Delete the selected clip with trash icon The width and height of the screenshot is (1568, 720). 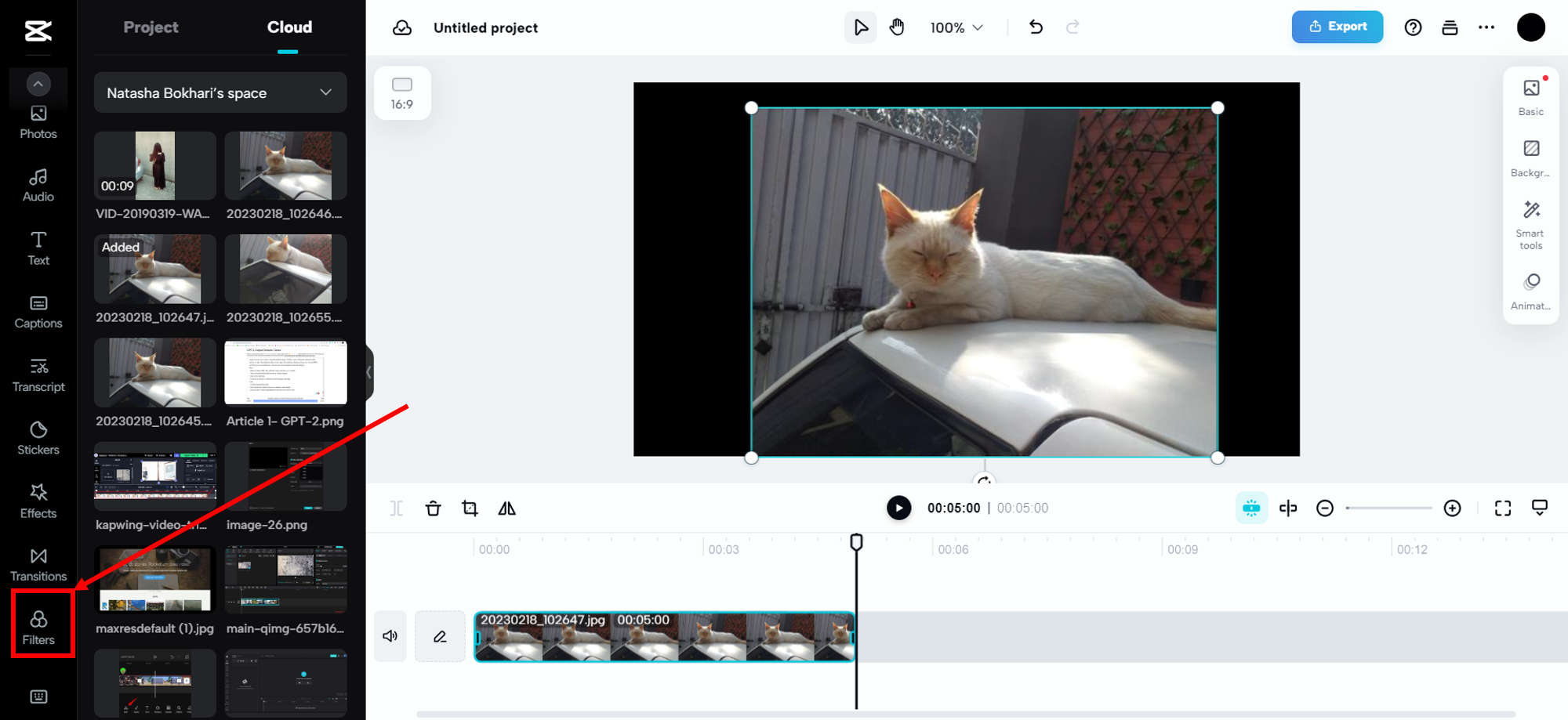(434, 508)
